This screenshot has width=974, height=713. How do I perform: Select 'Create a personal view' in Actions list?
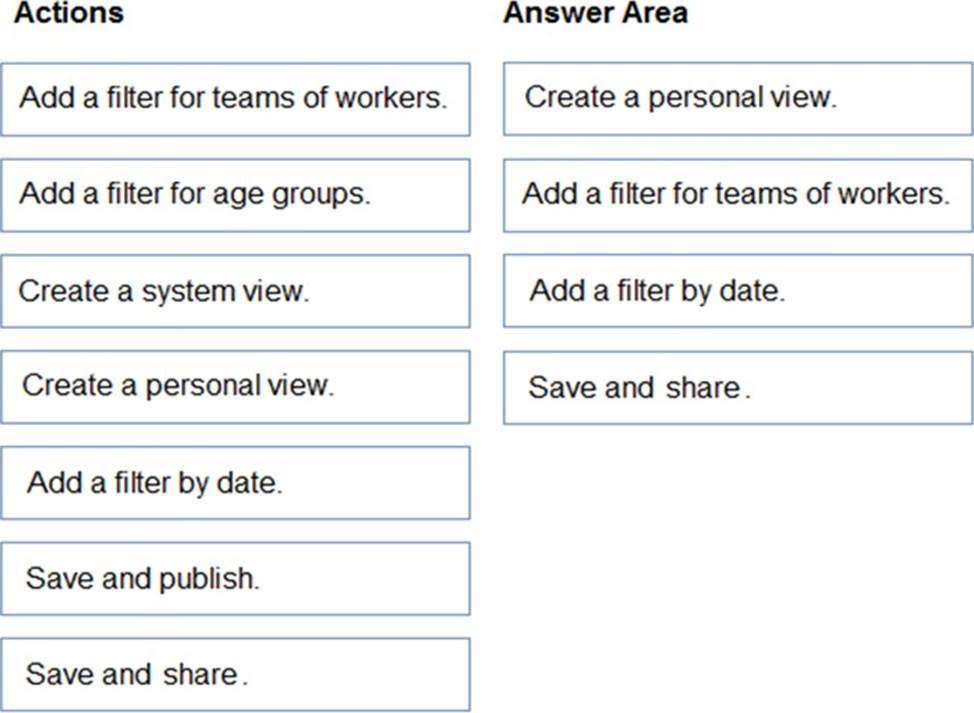235,387
